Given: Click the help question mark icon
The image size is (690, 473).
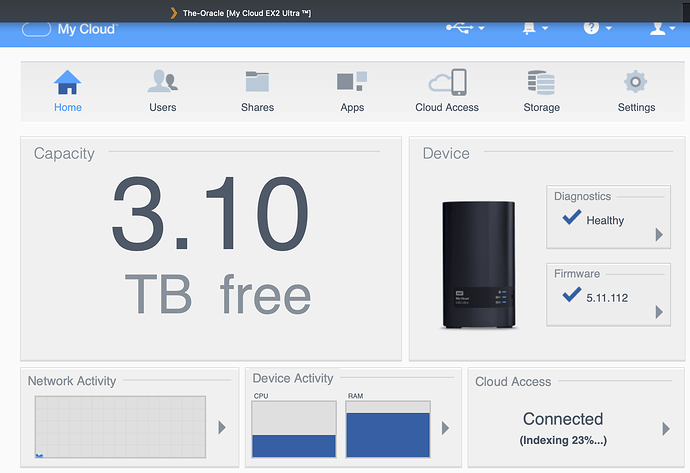Looking at the screenshot, I should pyautogui.click(x=591, y=28).
